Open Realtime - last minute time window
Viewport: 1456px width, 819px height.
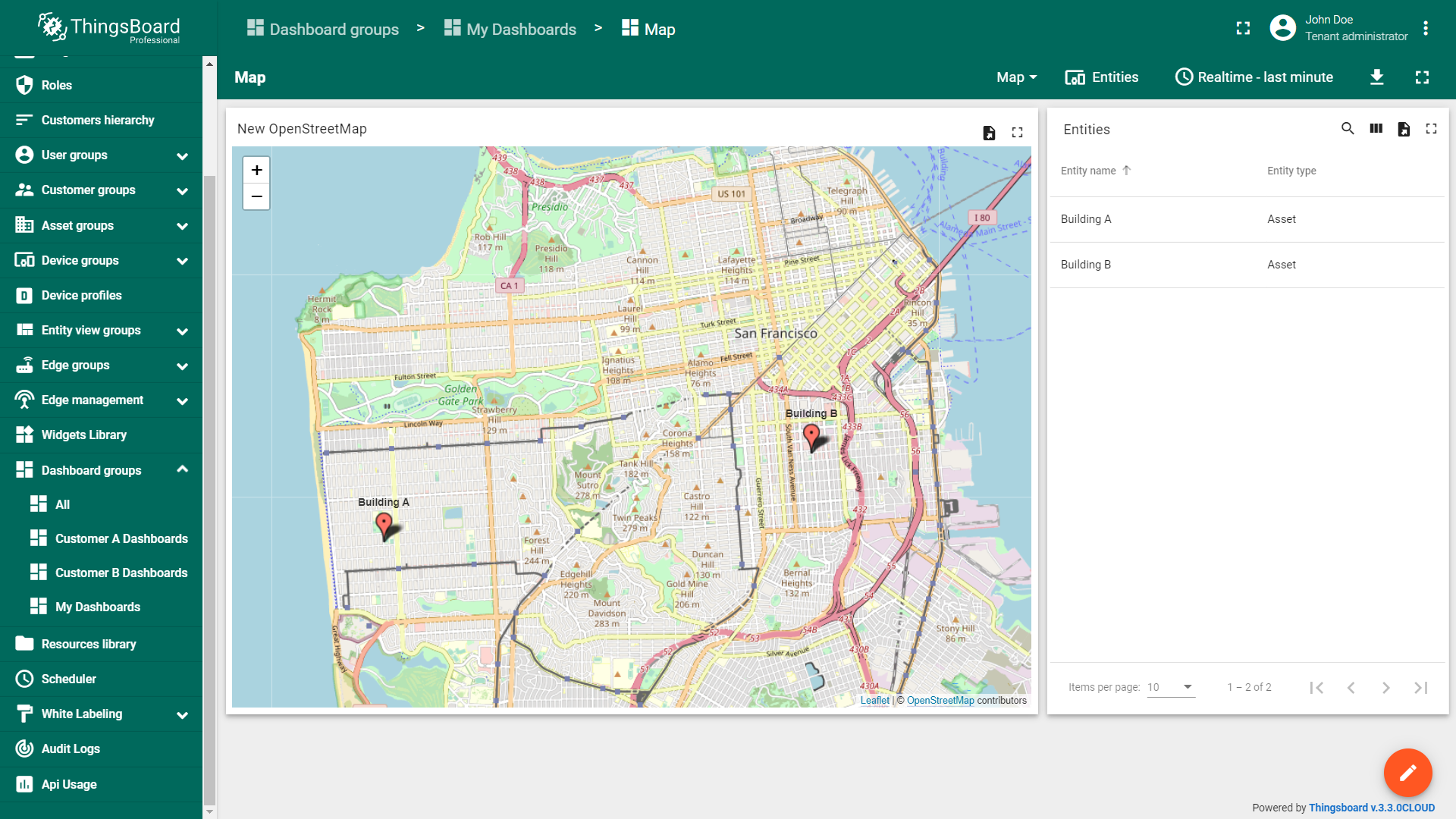coord(1254,77)
